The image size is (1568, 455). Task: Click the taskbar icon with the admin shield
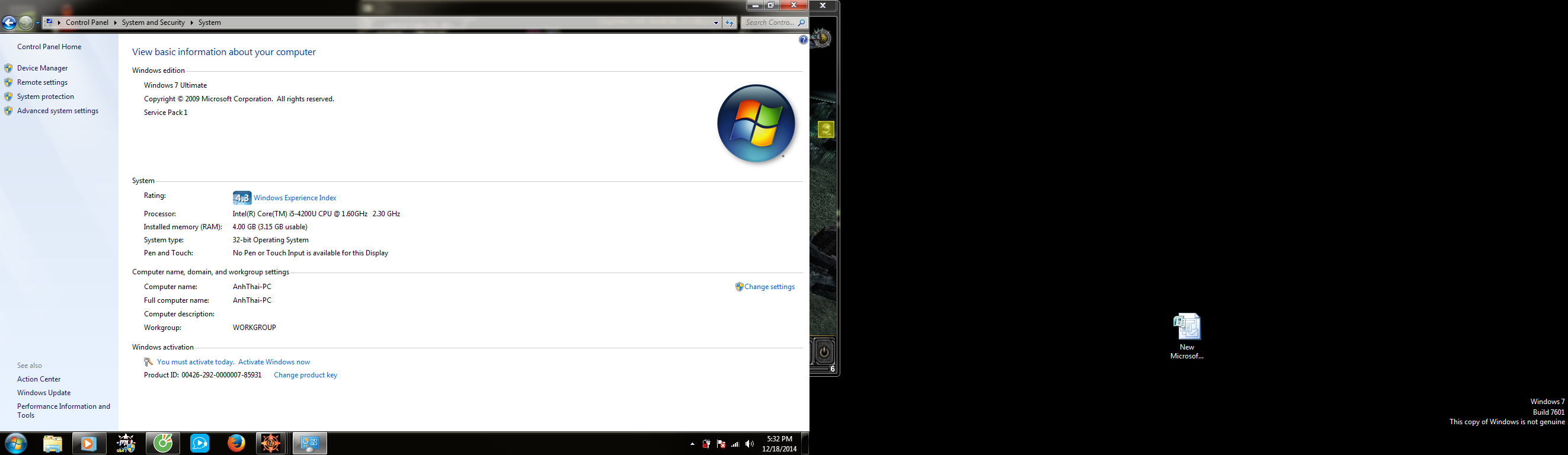coord(126,443)
